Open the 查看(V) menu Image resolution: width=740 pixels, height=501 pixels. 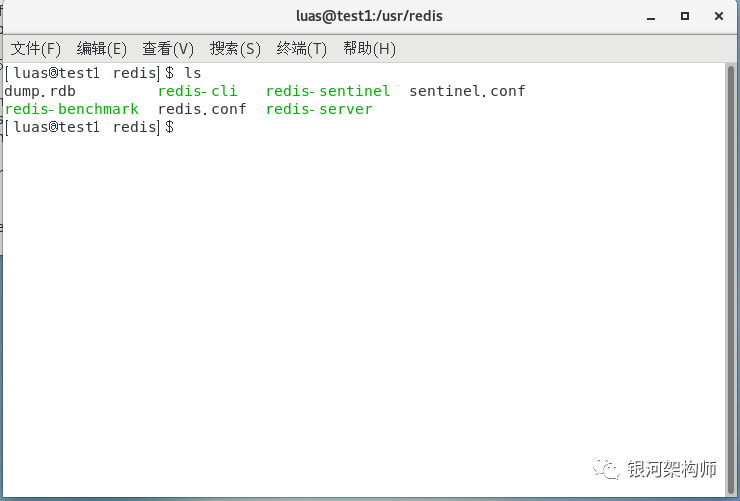pyautogui.click(x=168, y=49)
